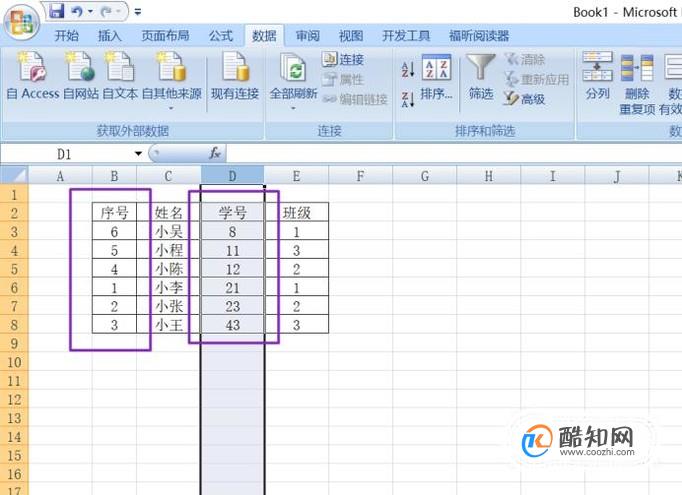Open the 视图 tab
Image resolution: width=682 pixels, height=495 pixels.
[351, 36]
